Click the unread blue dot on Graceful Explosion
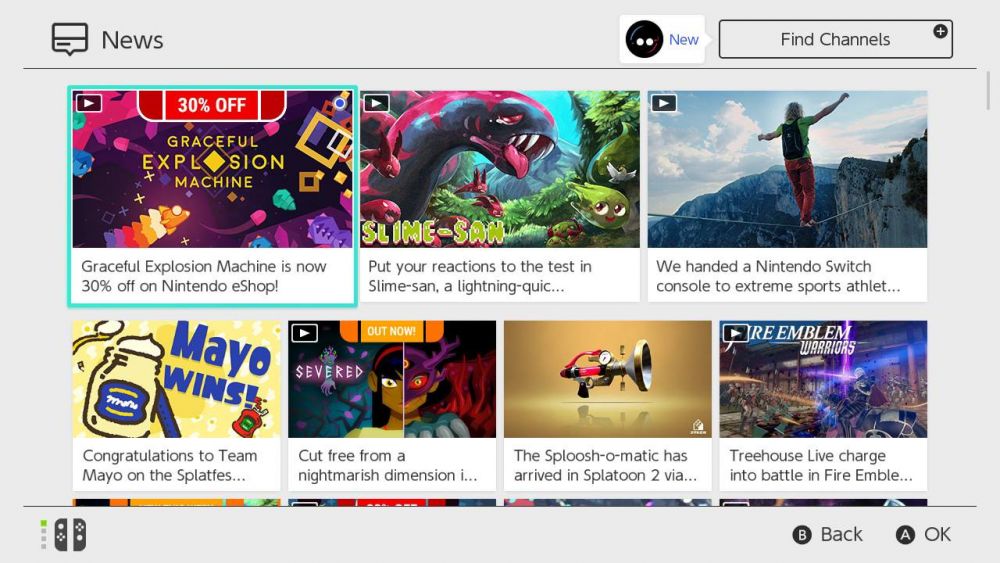 (x=341, y=103)
